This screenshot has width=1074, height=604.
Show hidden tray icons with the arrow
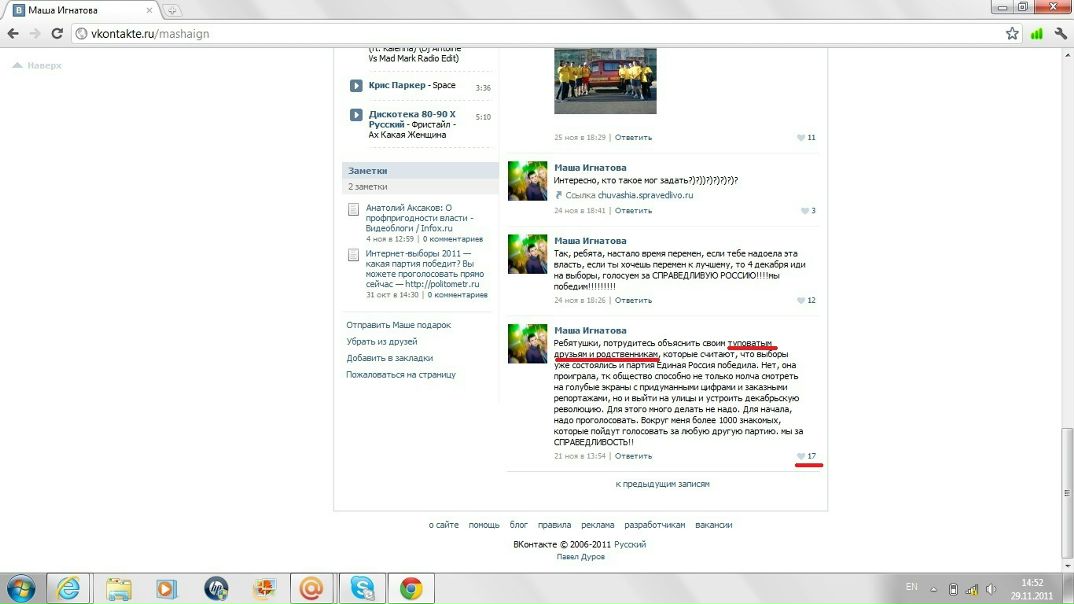pyautogui.click(x=933, y=589)
